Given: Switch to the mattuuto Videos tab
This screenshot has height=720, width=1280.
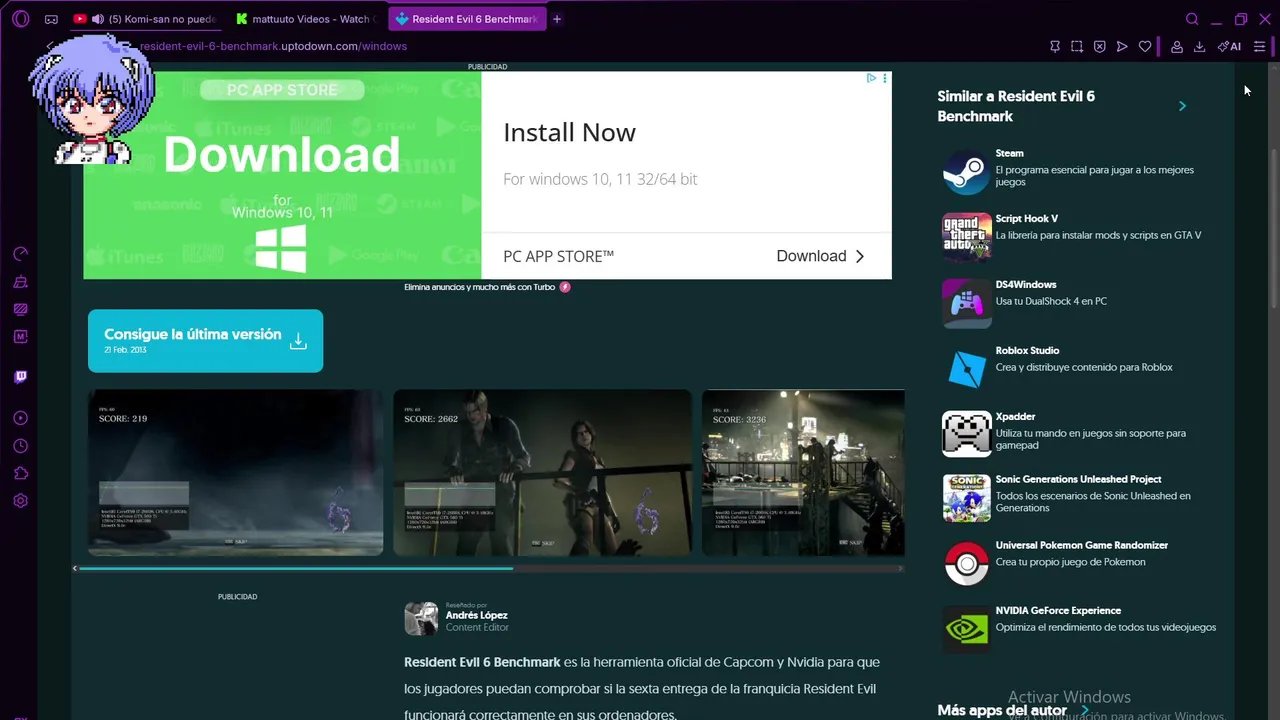Looking at the screenshot, I should pos(306,19).
